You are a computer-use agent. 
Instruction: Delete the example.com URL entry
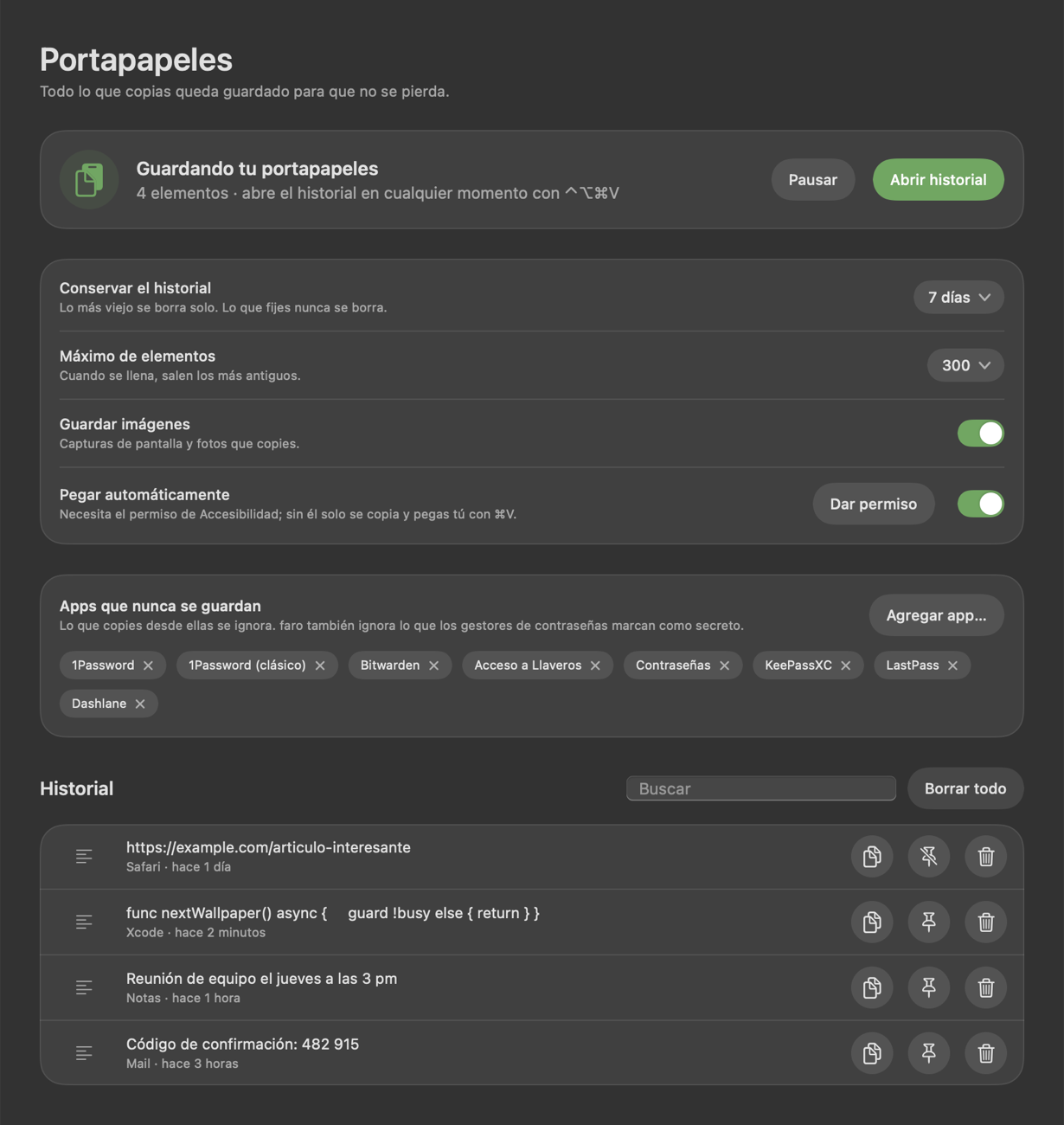(x=986, y=857)
